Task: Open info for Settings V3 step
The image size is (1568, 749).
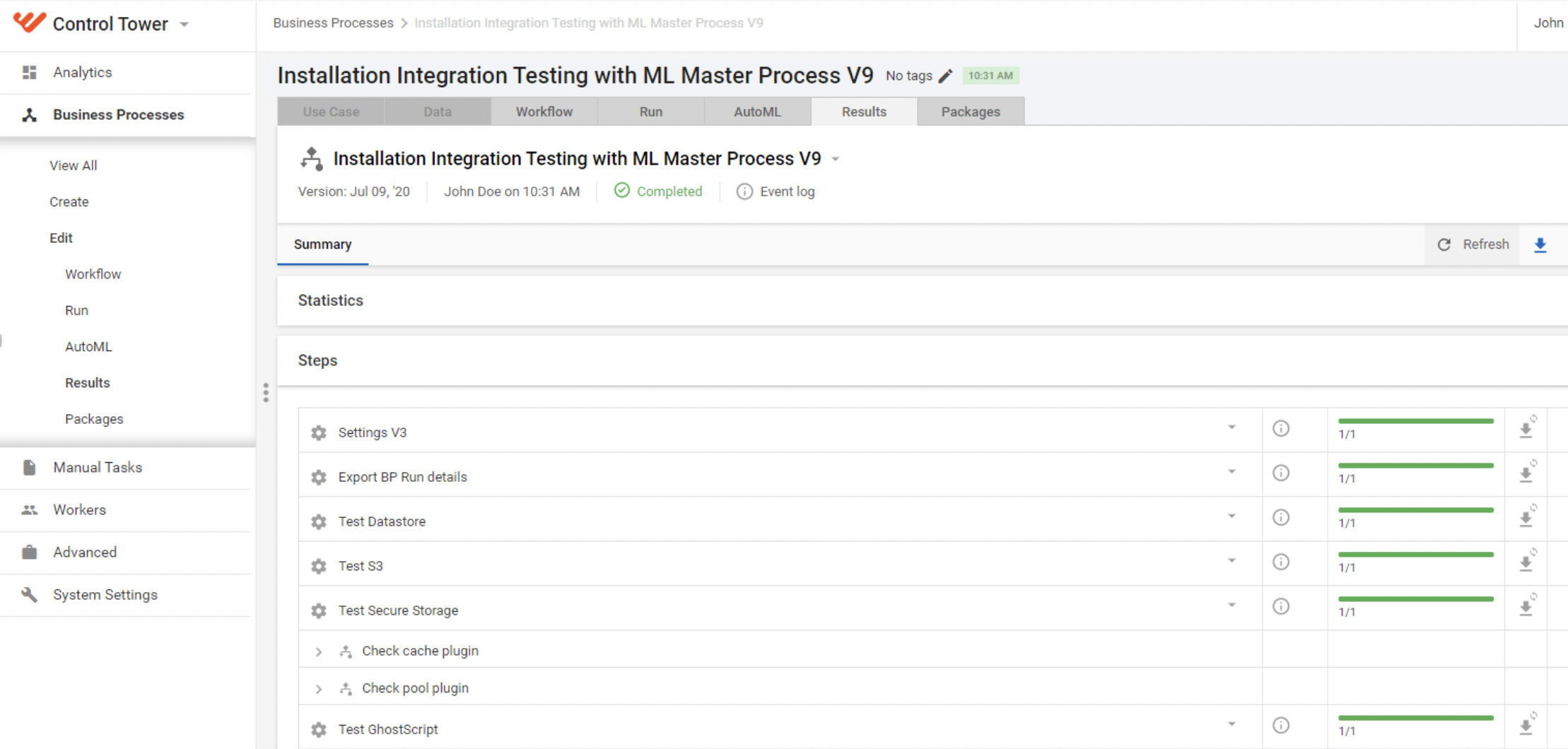Action: [1281, 428]
